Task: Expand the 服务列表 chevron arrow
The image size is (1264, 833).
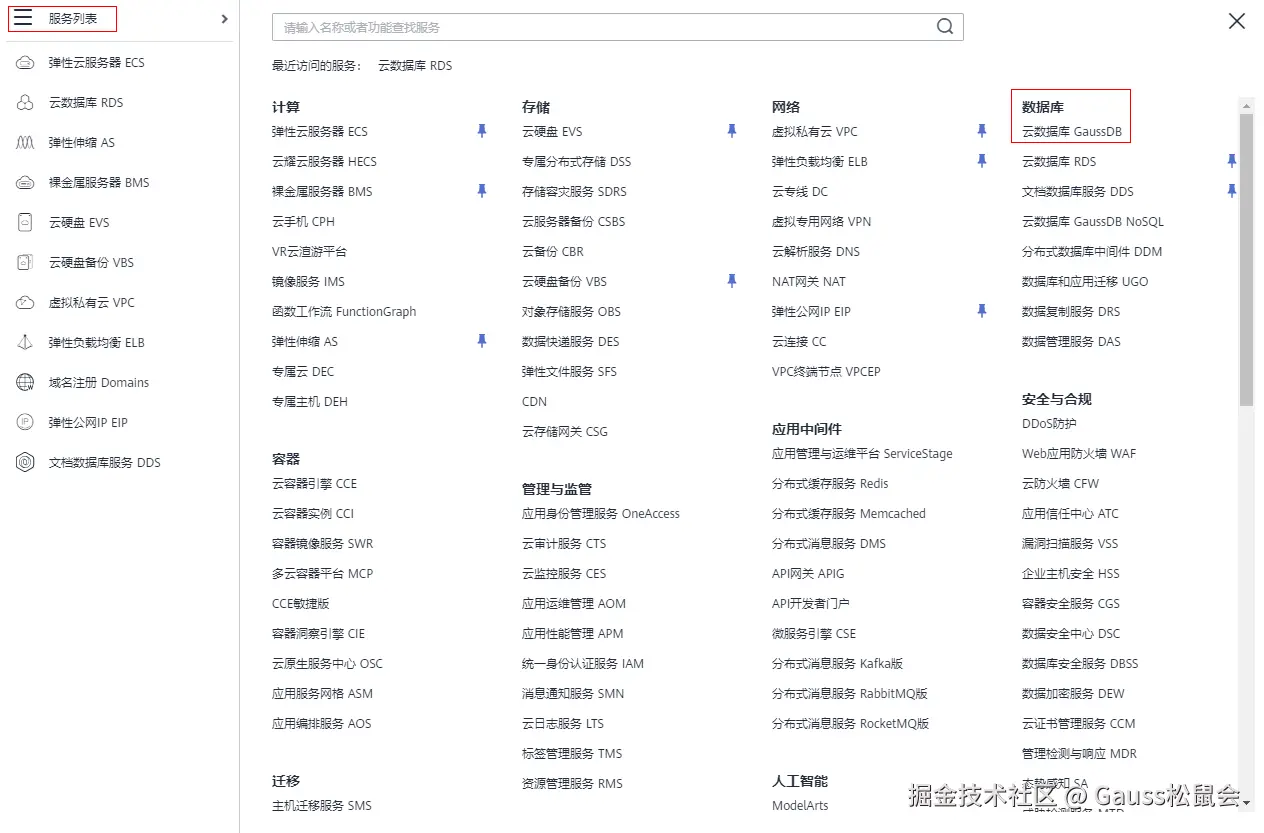Action: click(224, 19)
